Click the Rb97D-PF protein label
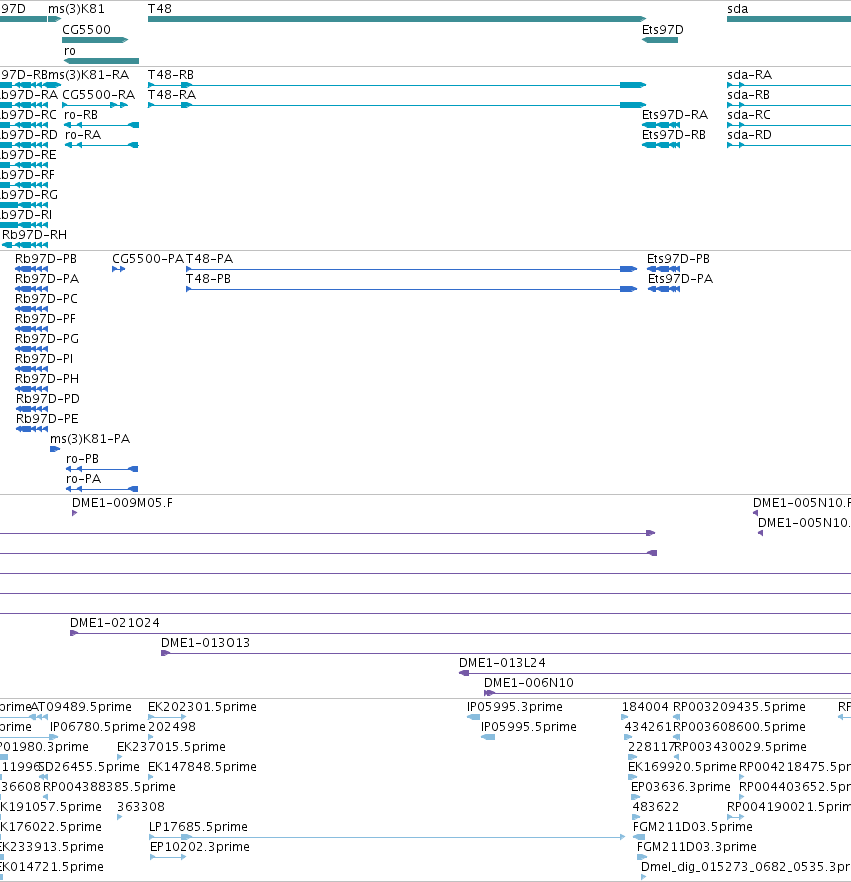This screenshot has height=882, width=851. click(x=46, y=319)
